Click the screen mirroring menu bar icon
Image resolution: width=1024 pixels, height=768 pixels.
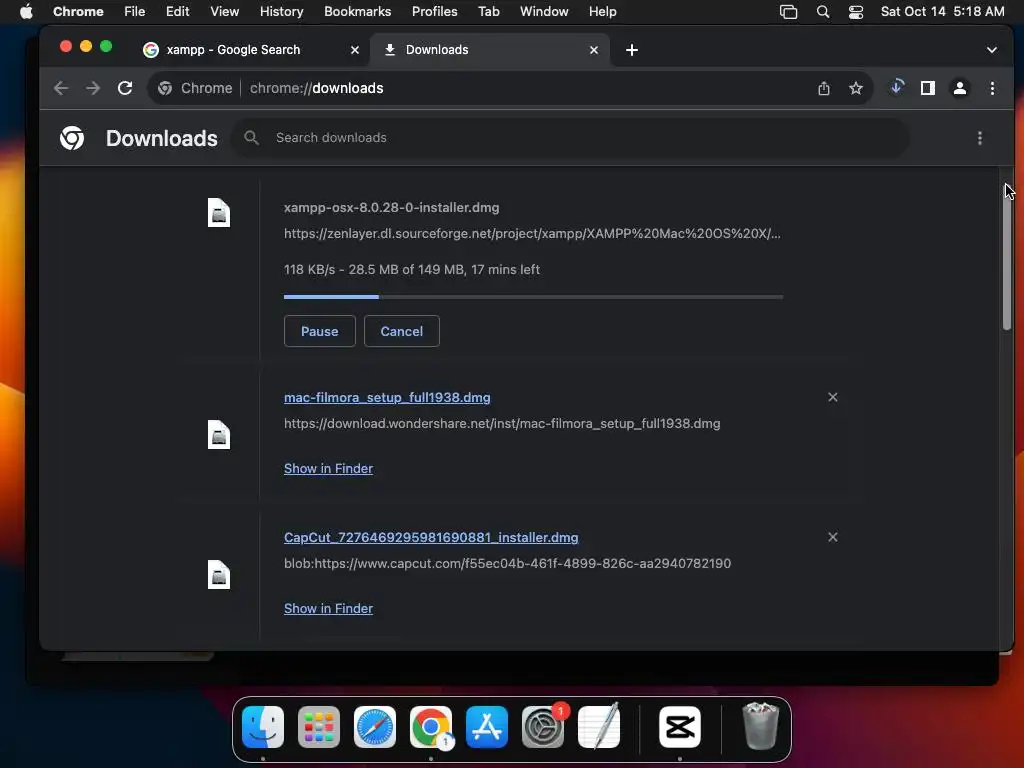coord(788,12)
